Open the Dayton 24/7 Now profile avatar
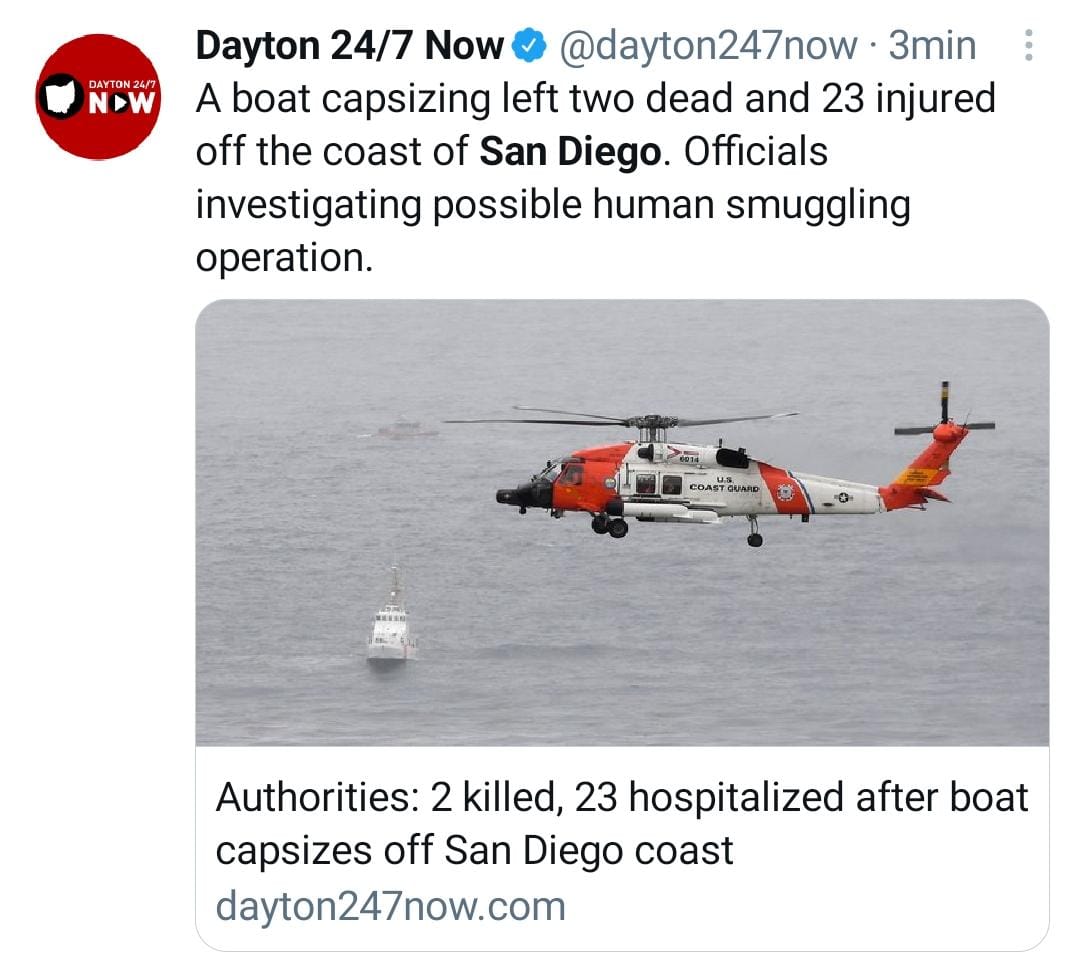Viewport: 1080px width, 966px height. point(98,96)
